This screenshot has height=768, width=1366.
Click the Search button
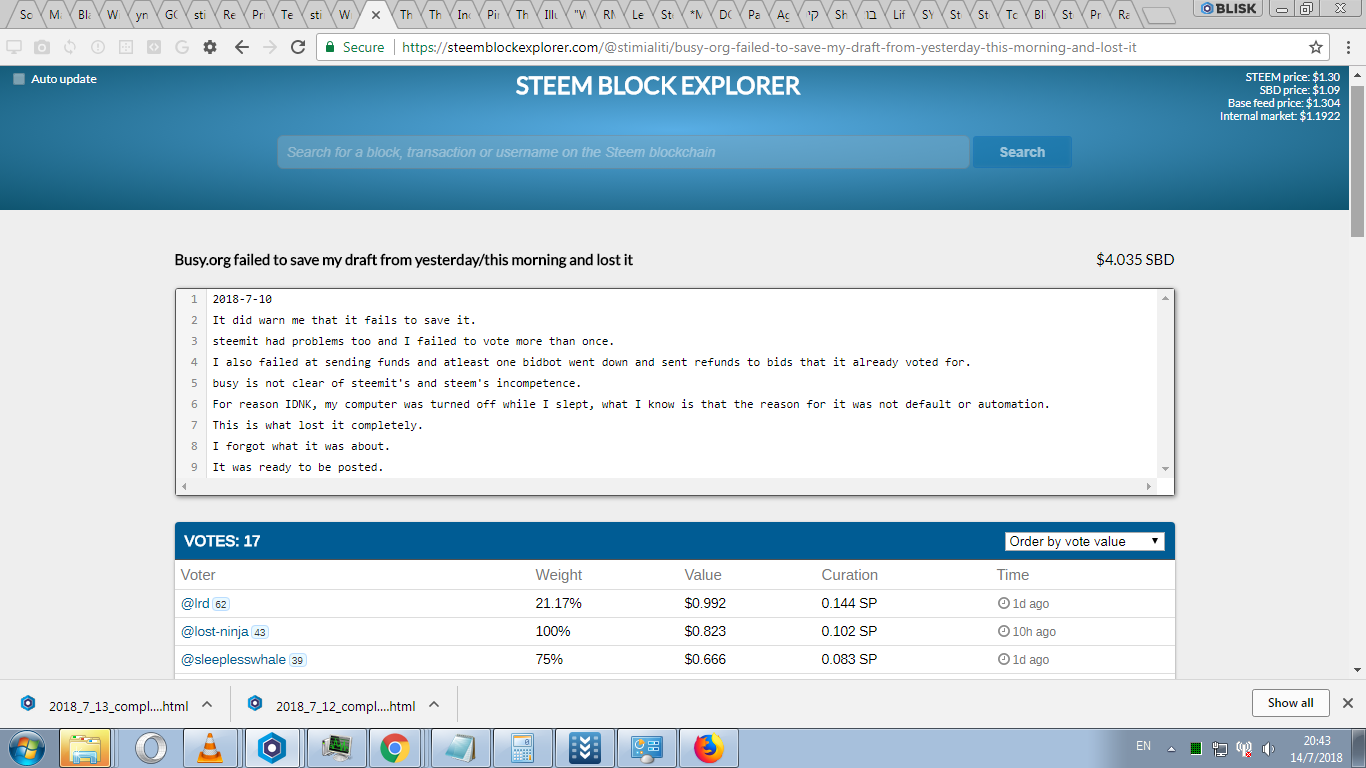1022,152
